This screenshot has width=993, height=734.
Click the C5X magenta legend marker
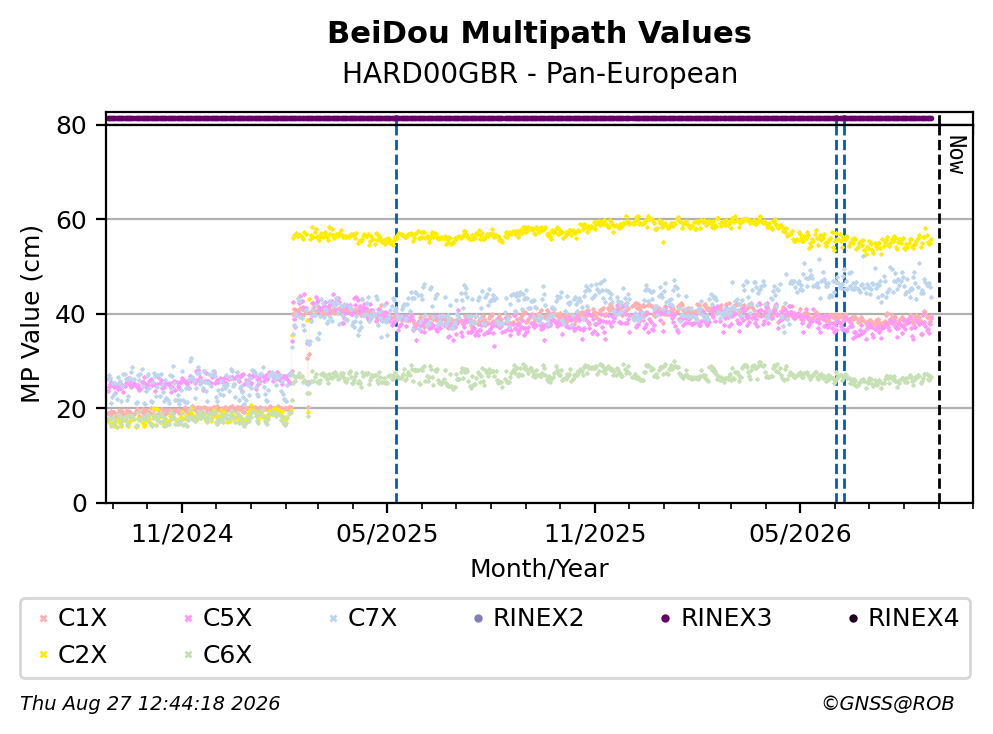[x=188, y=618]
